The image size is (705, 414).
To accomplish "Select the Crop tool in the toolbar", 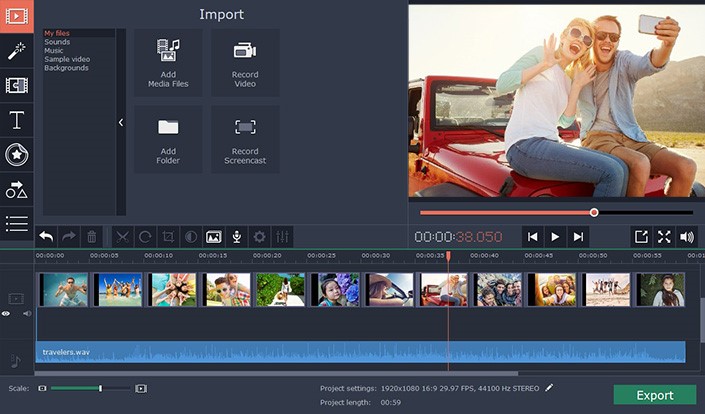I will 168,237.
